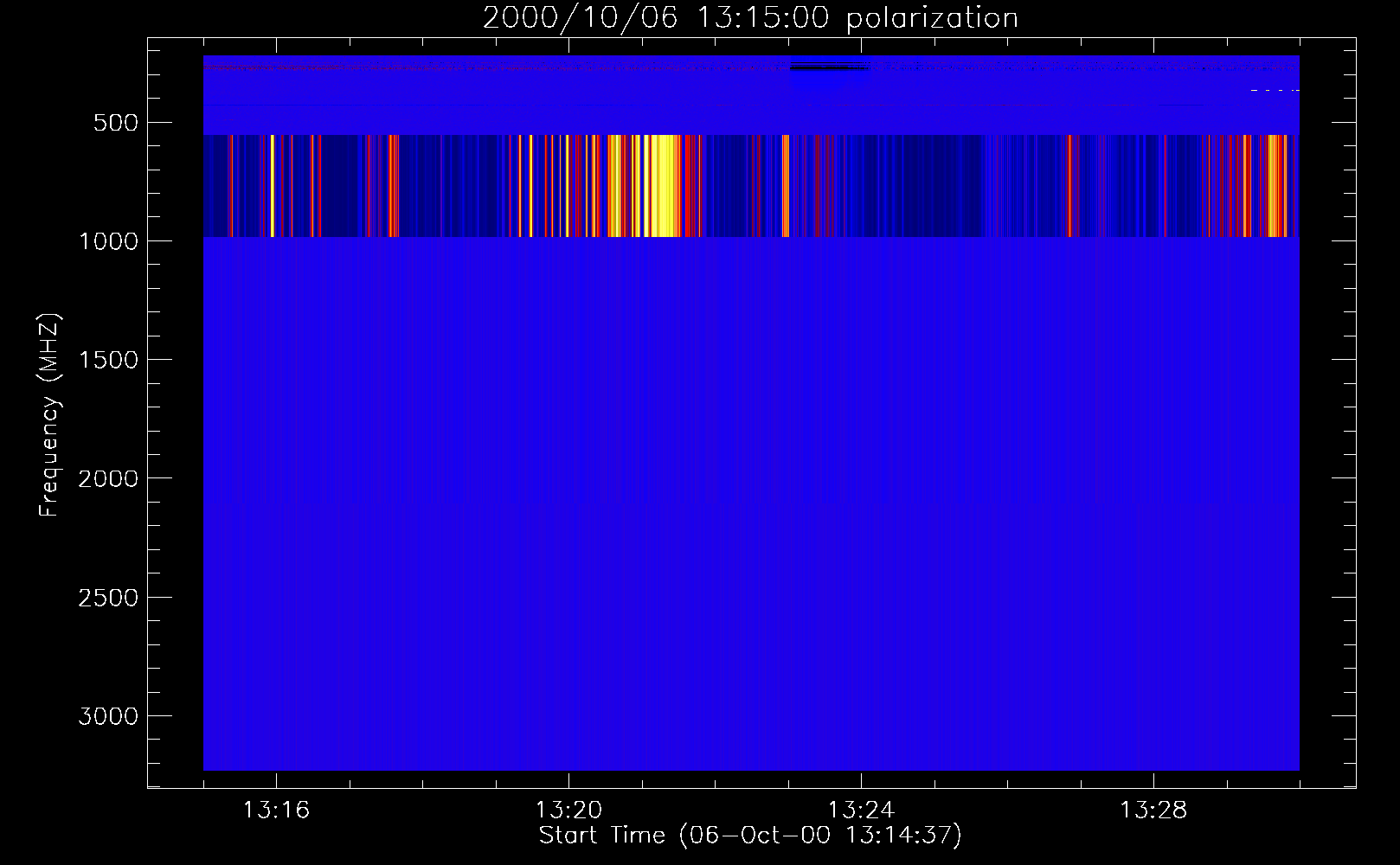Click the 2500 frequency tick label
This screenshot has width=1400, height=865.
tap(108, 598)
